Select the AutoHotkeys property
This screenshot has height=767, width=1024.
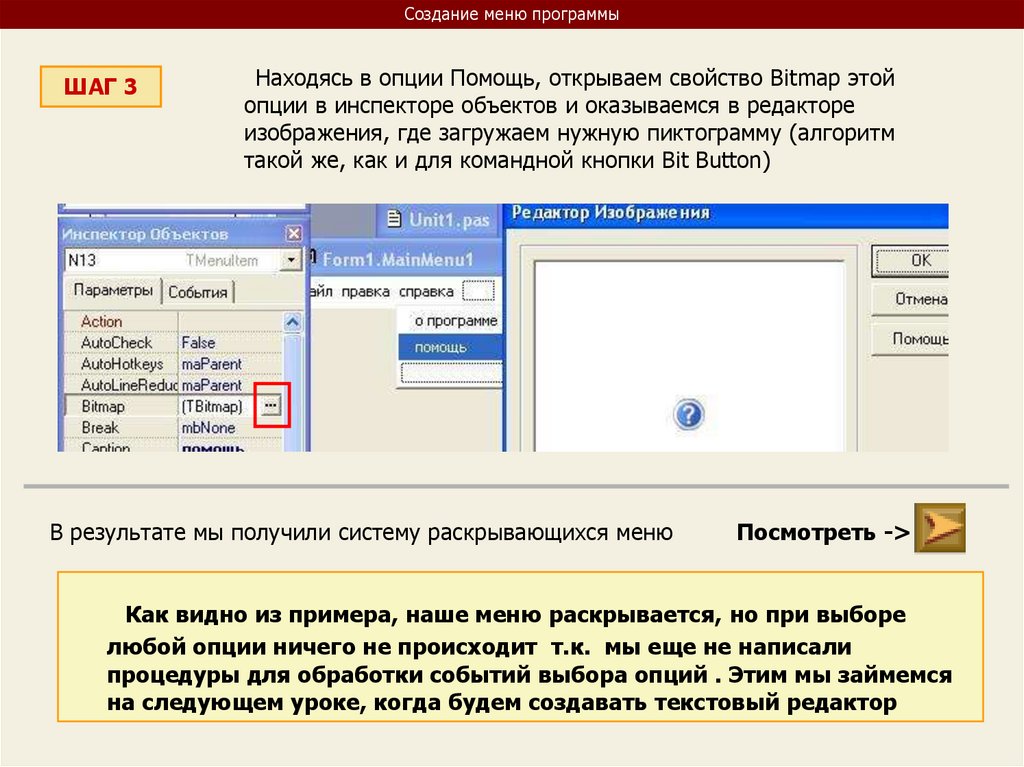[121, 364]
